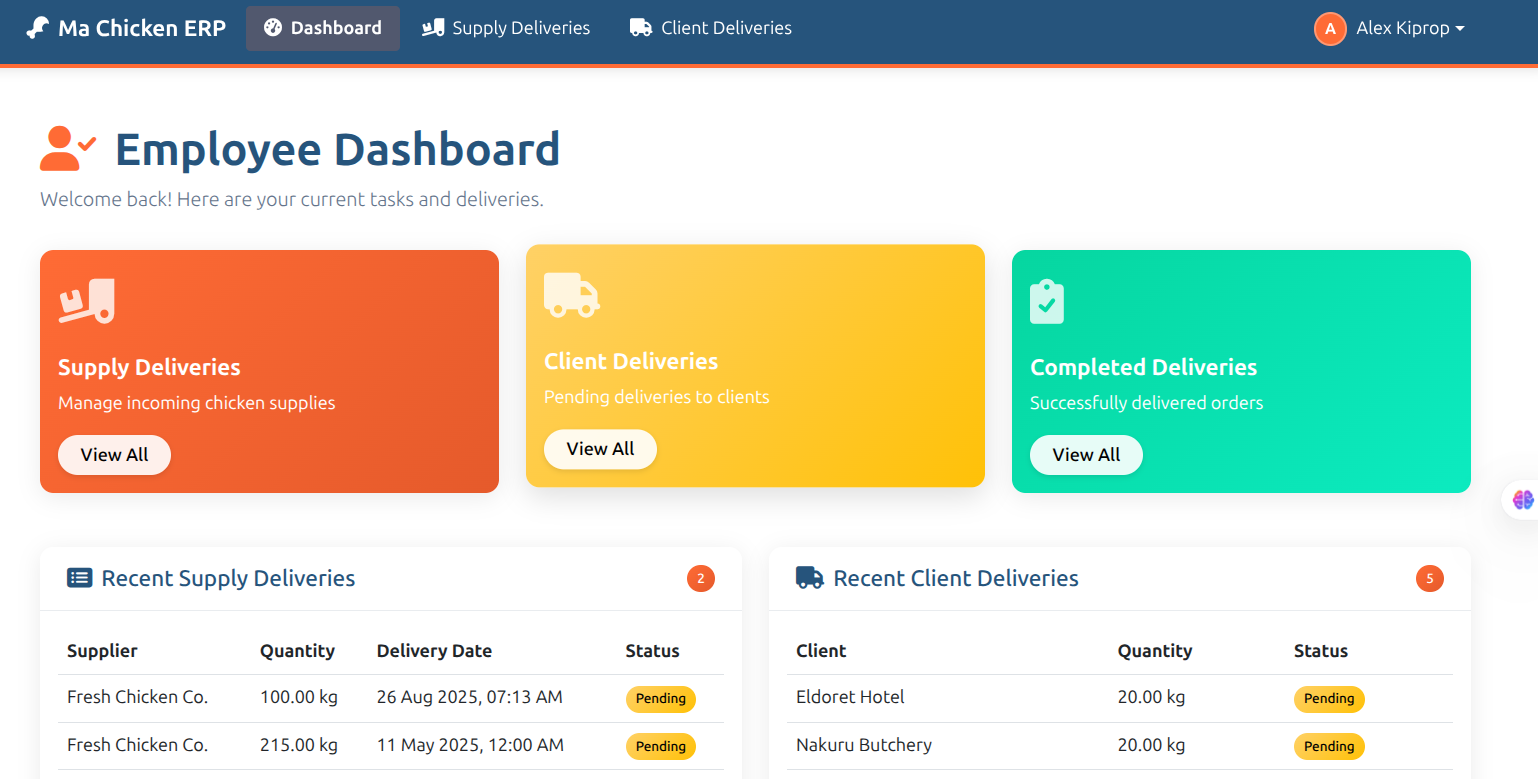Open the Nakuru Butchery client link
Viewport: 1538px width, 779px height.
[x=864, y=744]
